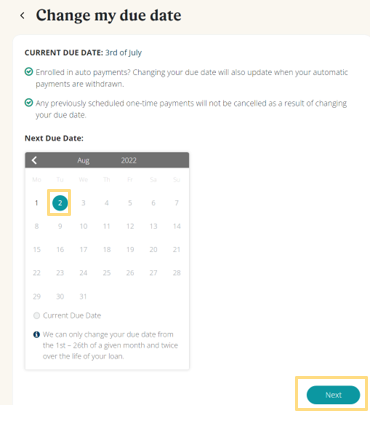Select the Current Due Date radio option
This screenshot has height=445, width=376.
point(37,315)
